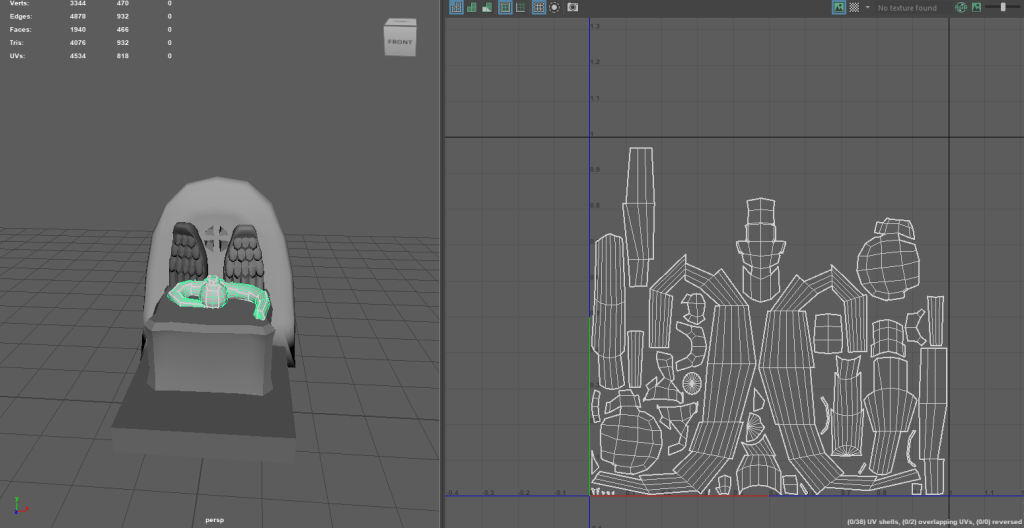Click the 'persp' camera label
This screenshot has height=528, width=1024.
214,520
